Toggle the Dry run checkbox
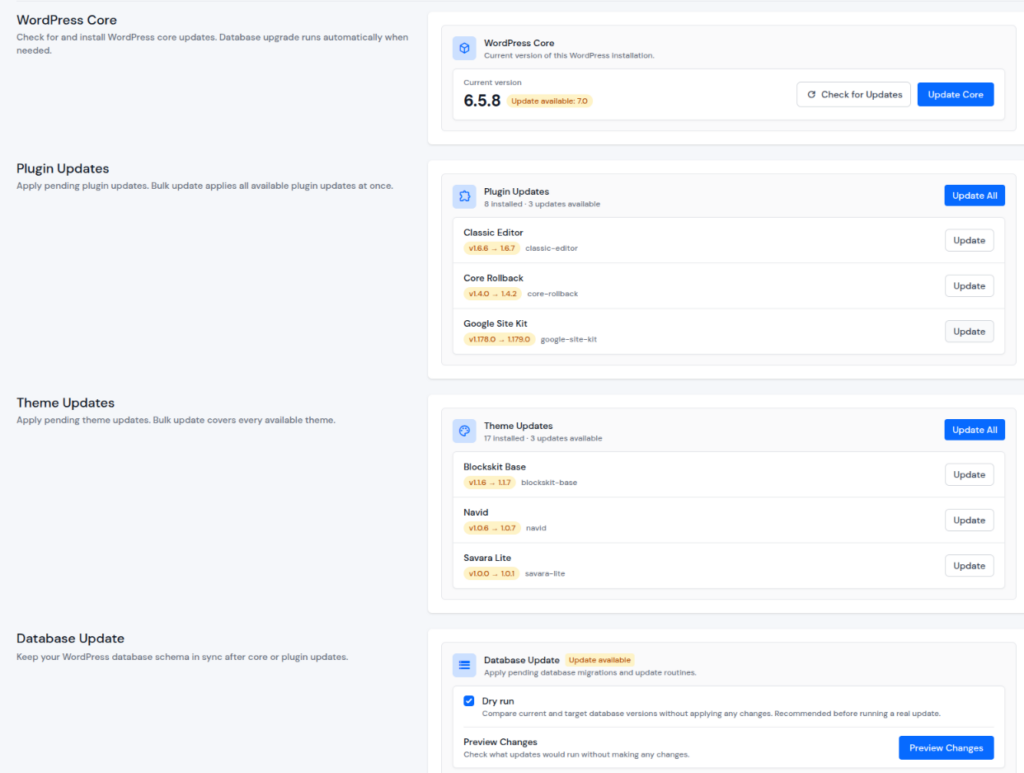 coord(469,701)
